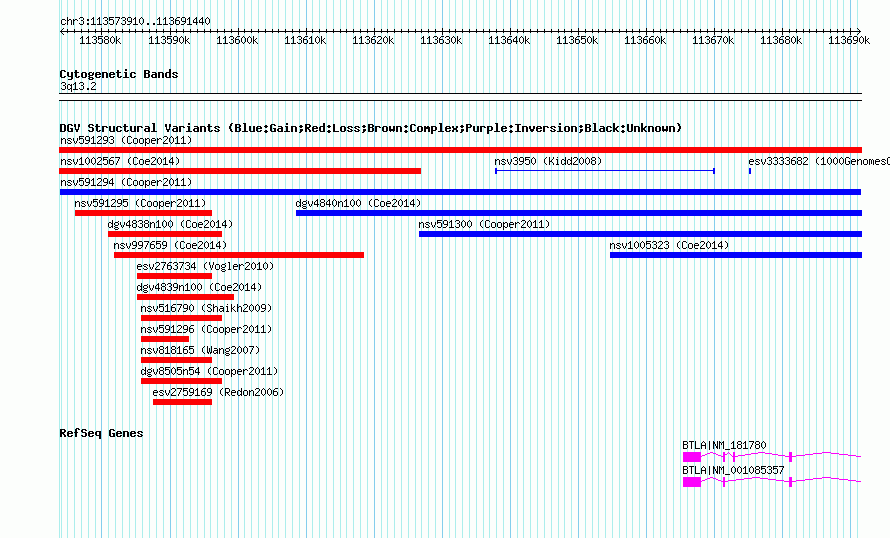890x538 pixels.
Task: Select the nsv591295 (Cooper2011) label
Action: (140, 203)
